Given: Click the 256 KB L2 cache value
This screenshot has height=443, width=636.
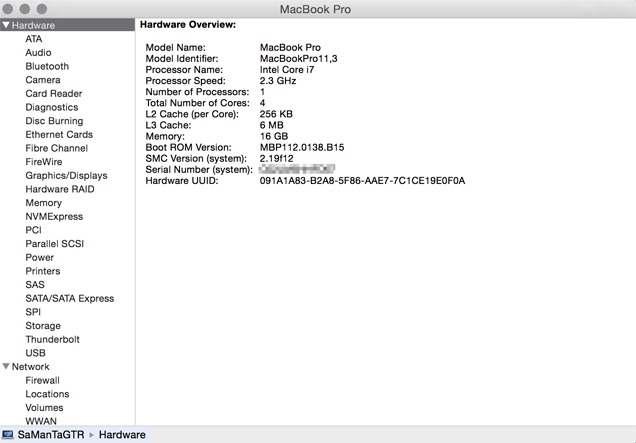Looking at the screenshot, I should (276, 114).
